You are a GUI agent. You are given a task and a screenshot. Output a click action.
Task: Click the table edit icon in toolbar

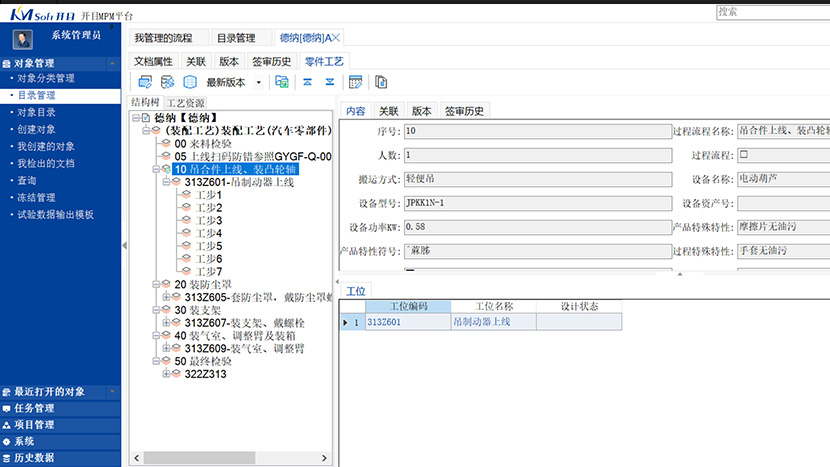tap(354, 82)
